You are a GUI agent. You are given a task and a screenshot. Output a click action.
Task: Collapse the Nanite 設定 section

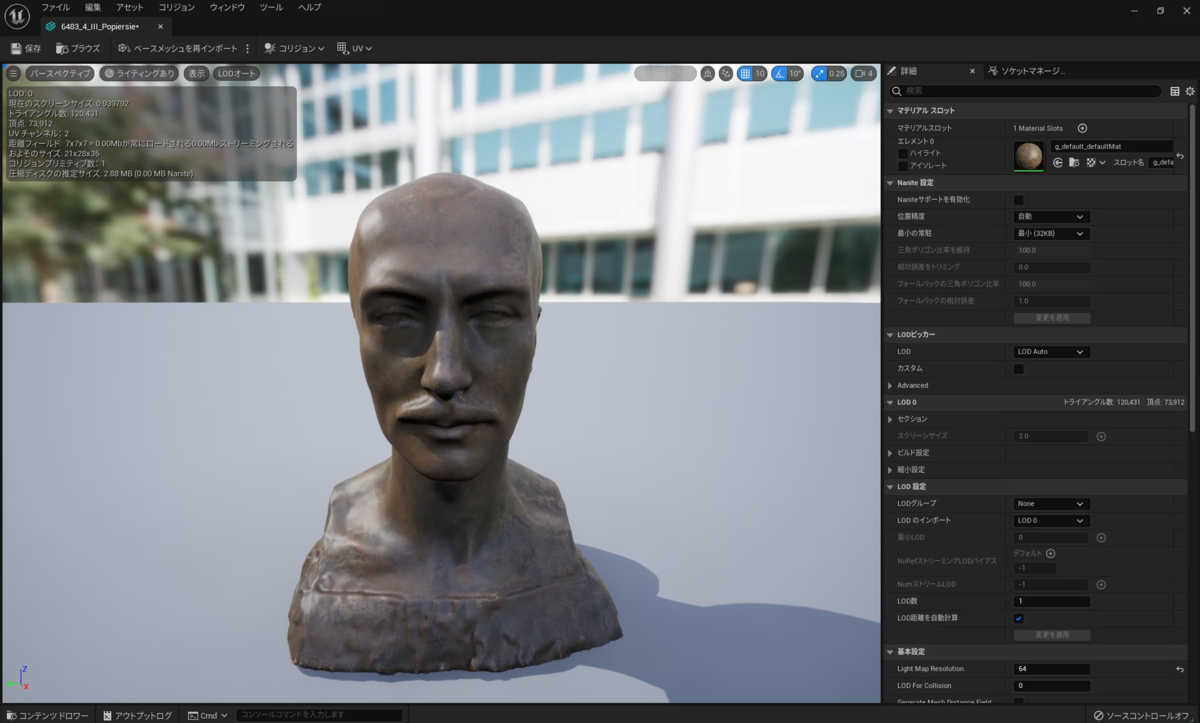pyautogui.click(x=890, y=183)
